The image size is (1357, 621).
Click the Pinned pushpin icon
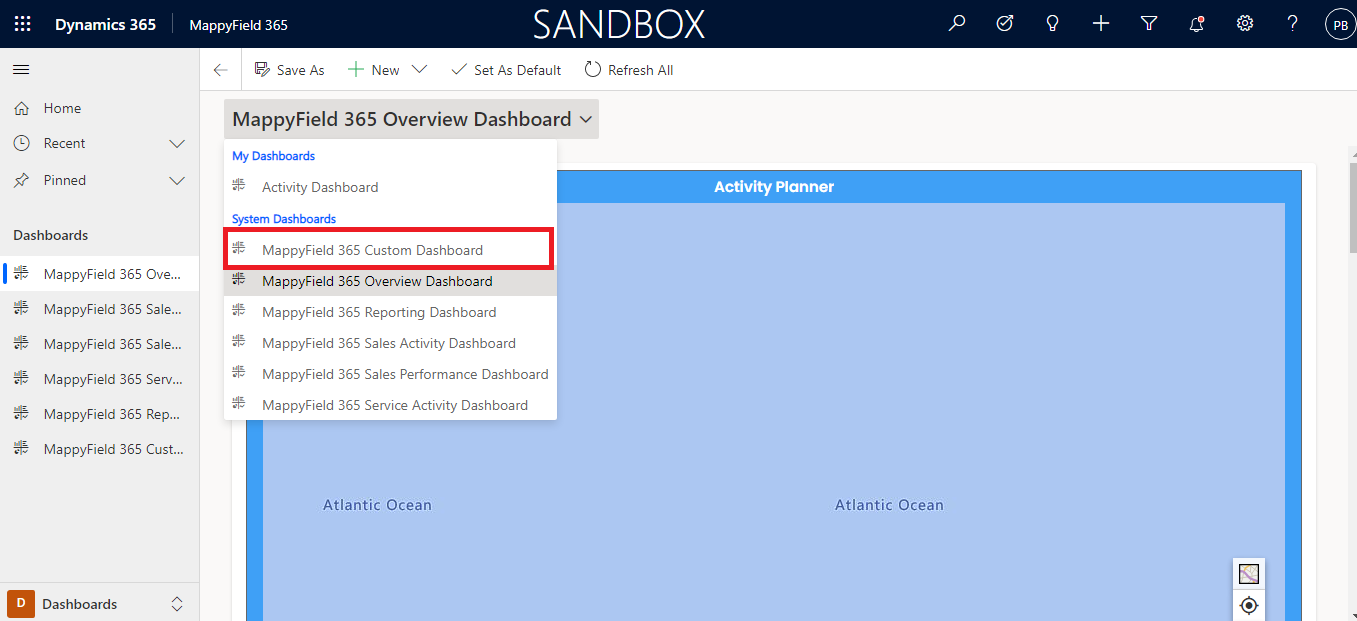pos(21,180)
